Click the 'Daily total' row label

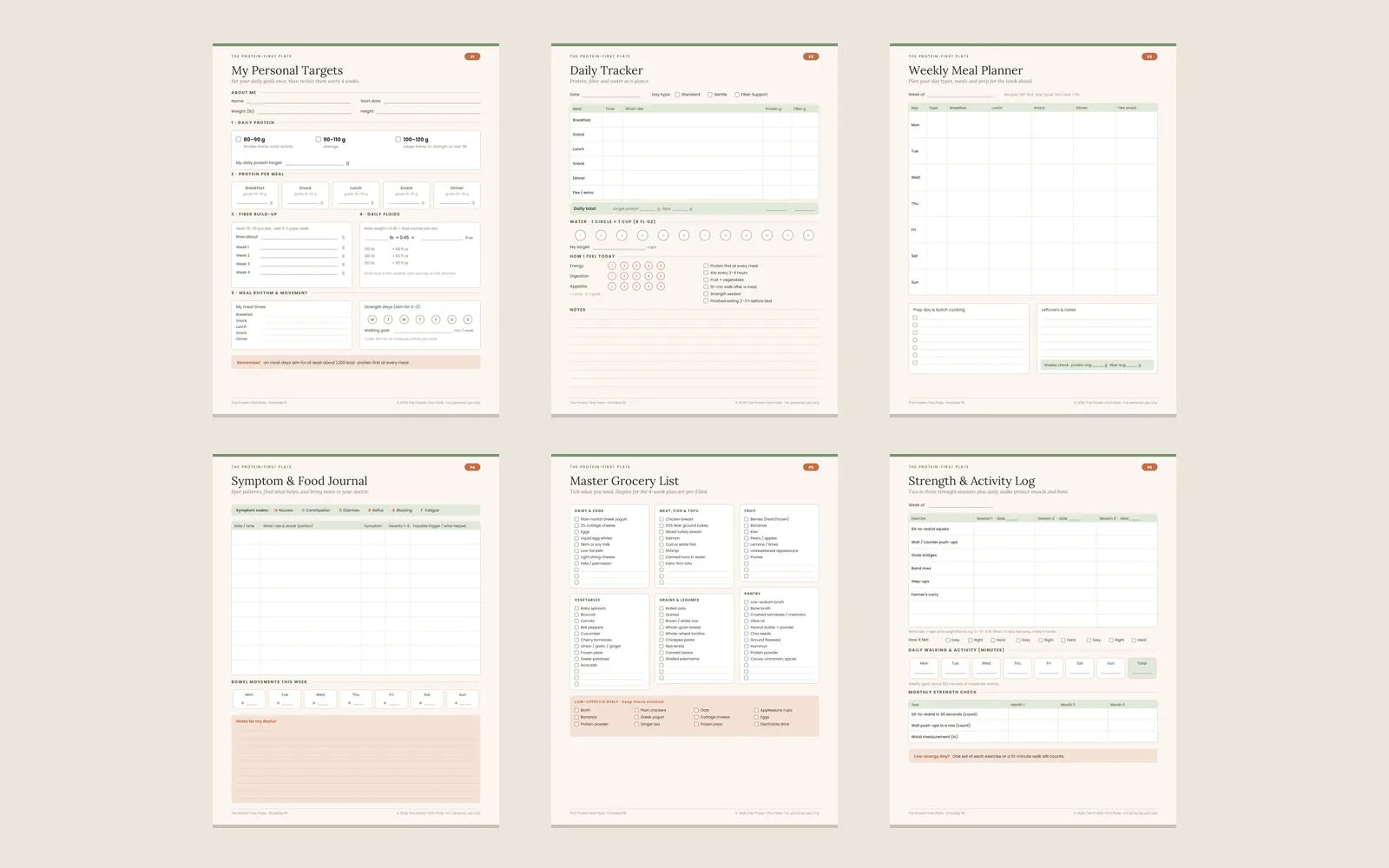(585, 208)
